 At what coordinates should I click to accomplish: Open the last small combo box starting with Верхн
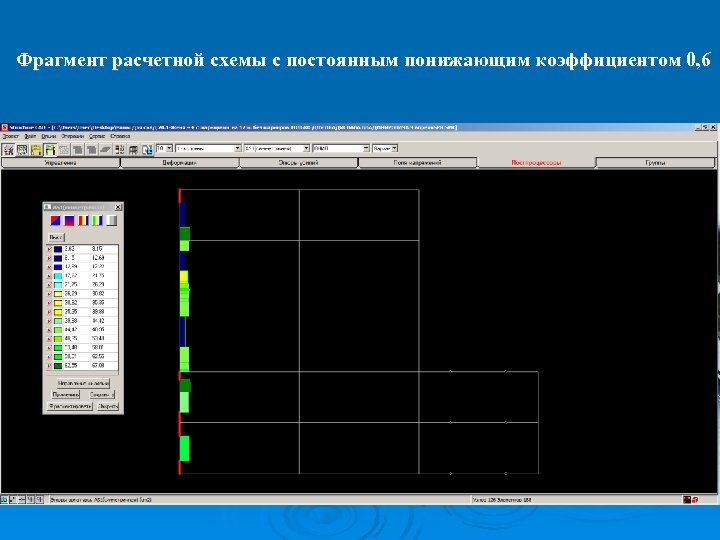click(x=385, y=148)
